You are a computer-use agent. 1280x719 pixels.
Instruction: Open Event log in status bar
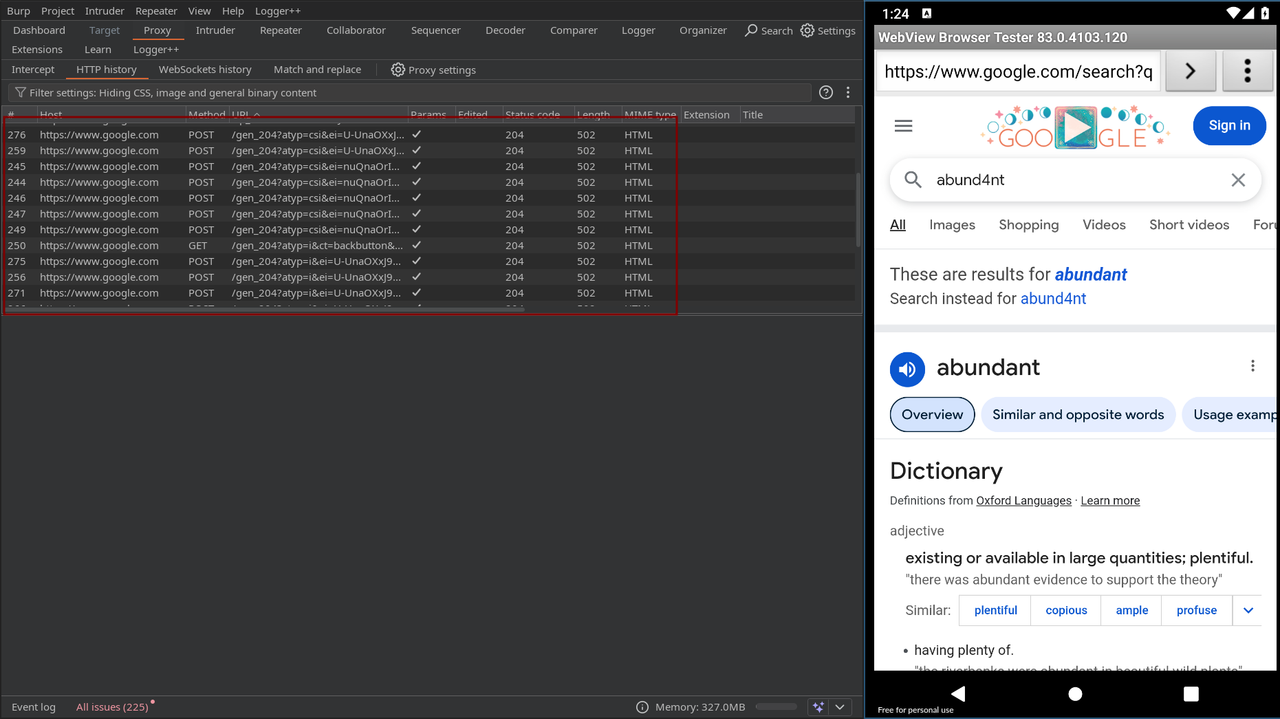coord(33,707)
